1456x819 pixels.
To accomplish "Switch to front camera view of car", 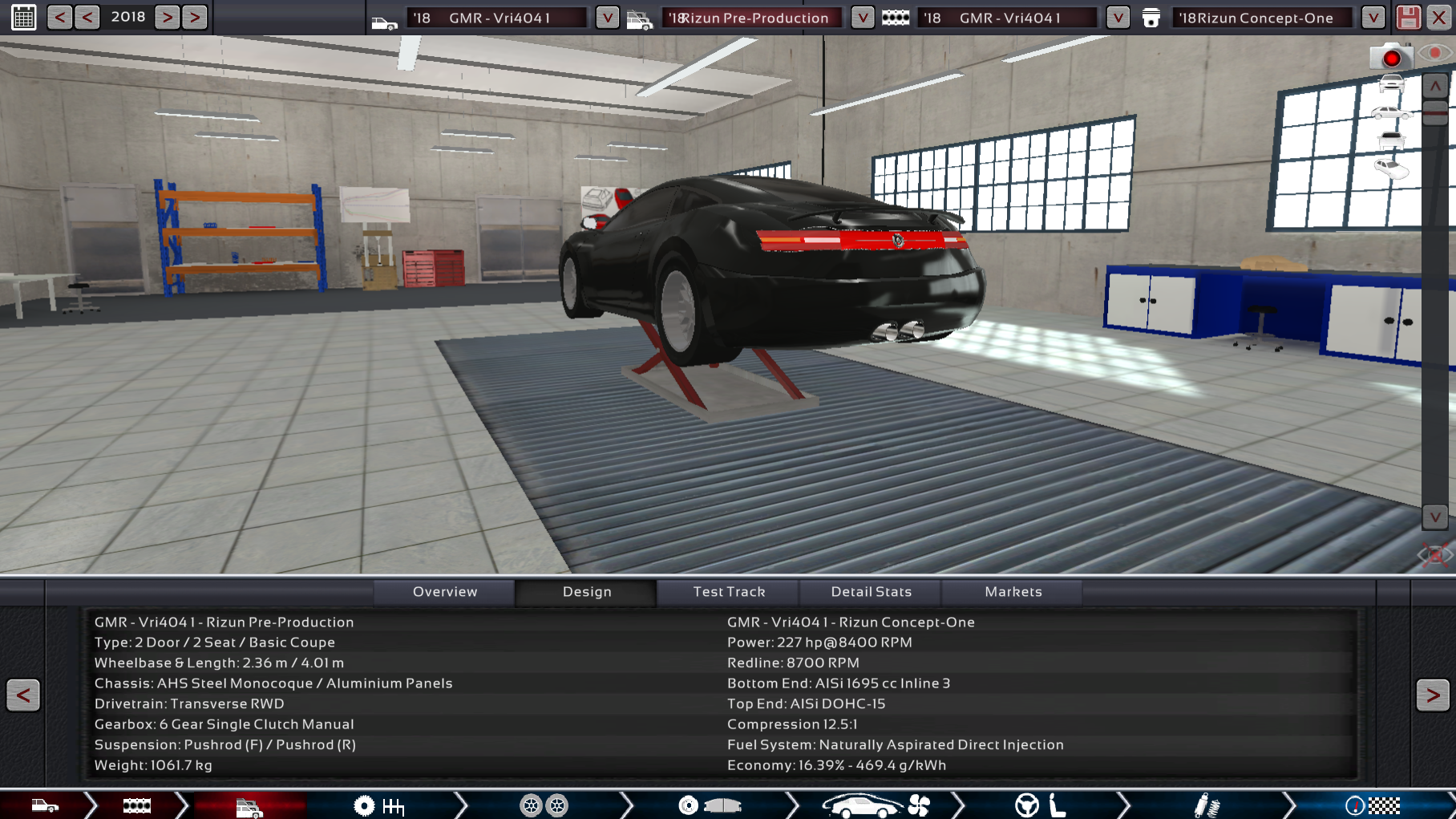I will [x=1391, y=83].
